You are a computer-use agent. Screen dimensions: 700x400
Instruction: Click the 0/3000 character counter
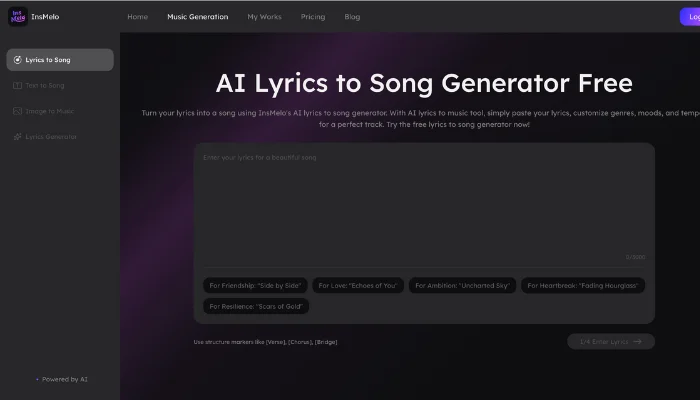point(635,257)
